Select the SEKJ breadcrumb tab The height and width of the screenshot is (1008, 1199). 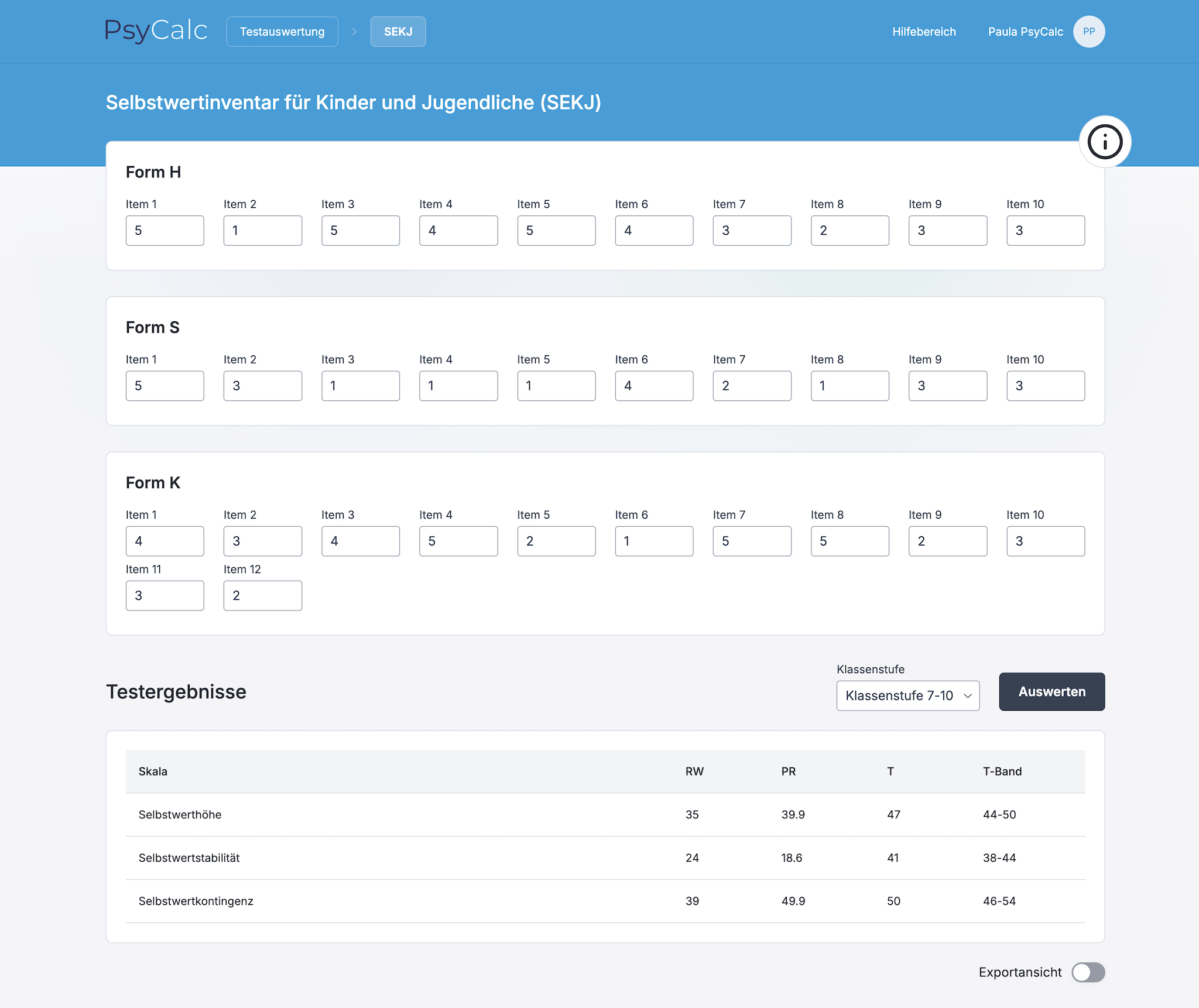click(x=398, y=32)
